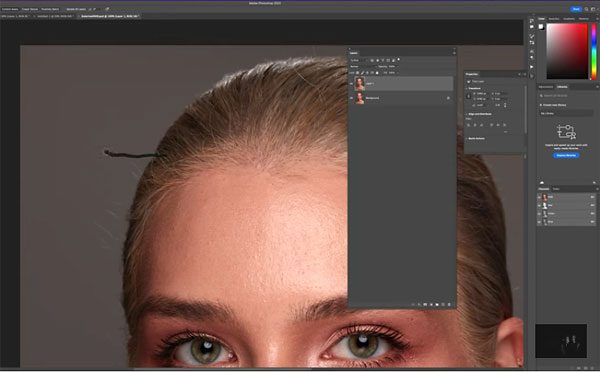Filter layers by type layers icon

click(383, 60)
